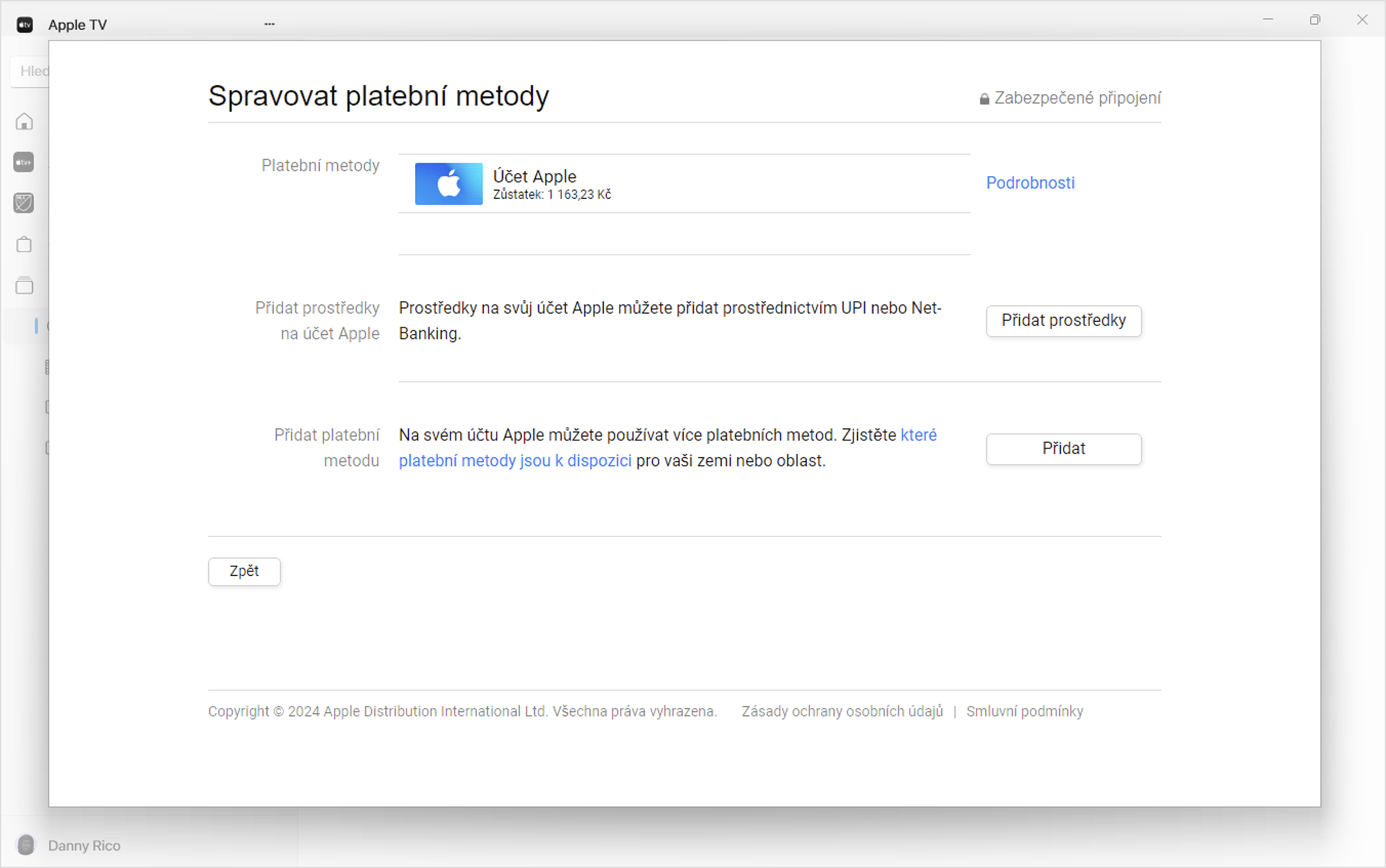This screenshot has height=868, width=1386.
Task: Open Smluvní podmínky
Action: [1024, 711]
